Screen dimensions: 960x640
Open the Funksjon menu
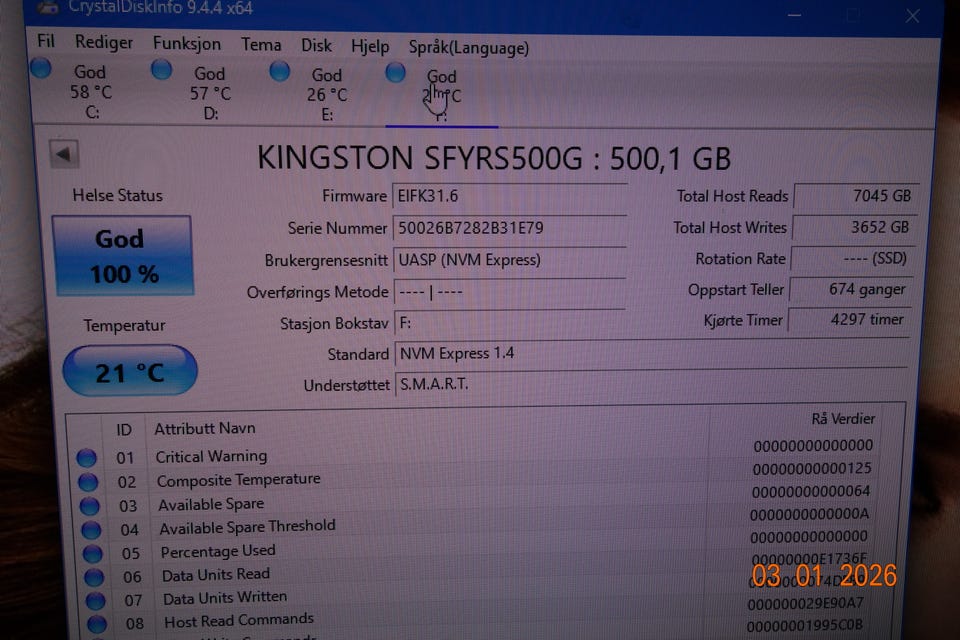[x=187, y=43]
